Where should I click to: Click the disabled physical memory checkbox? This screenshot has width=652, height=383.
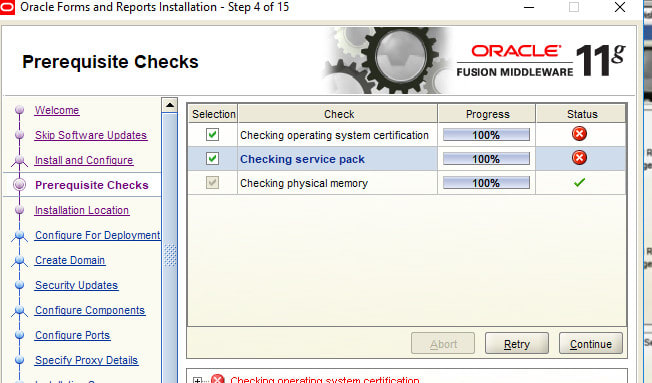coord(212,183)
